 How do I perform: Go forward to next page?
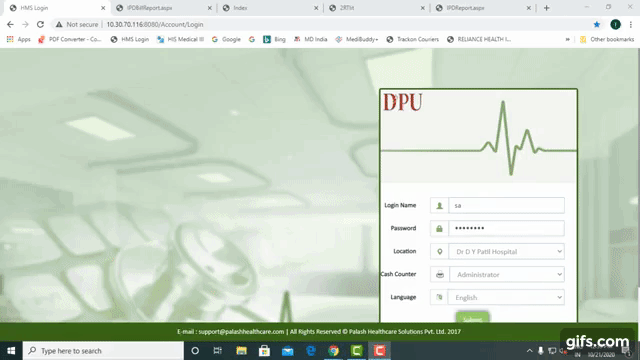pyautogui.click(x=25, y=24)
